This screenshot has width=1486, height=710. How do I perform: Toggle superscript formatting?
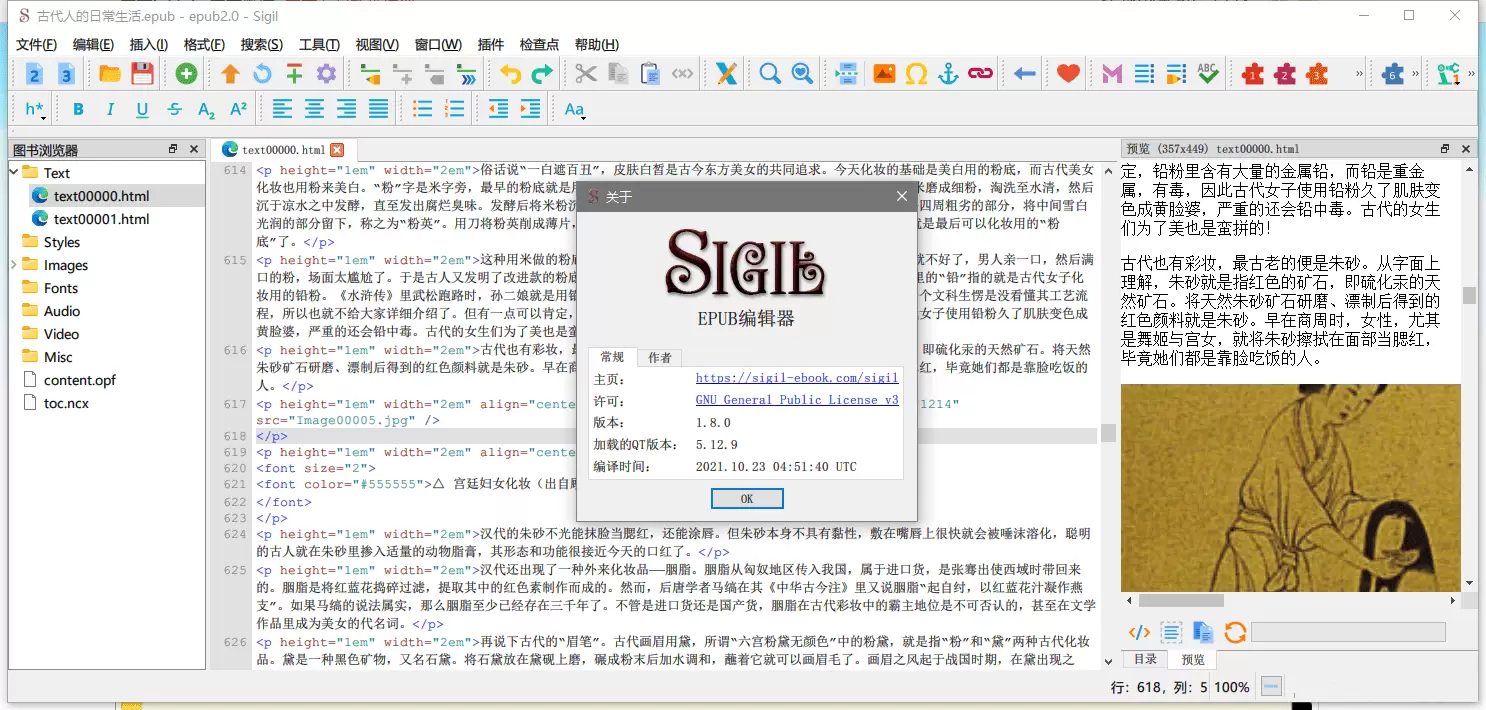tap(239, 109)
